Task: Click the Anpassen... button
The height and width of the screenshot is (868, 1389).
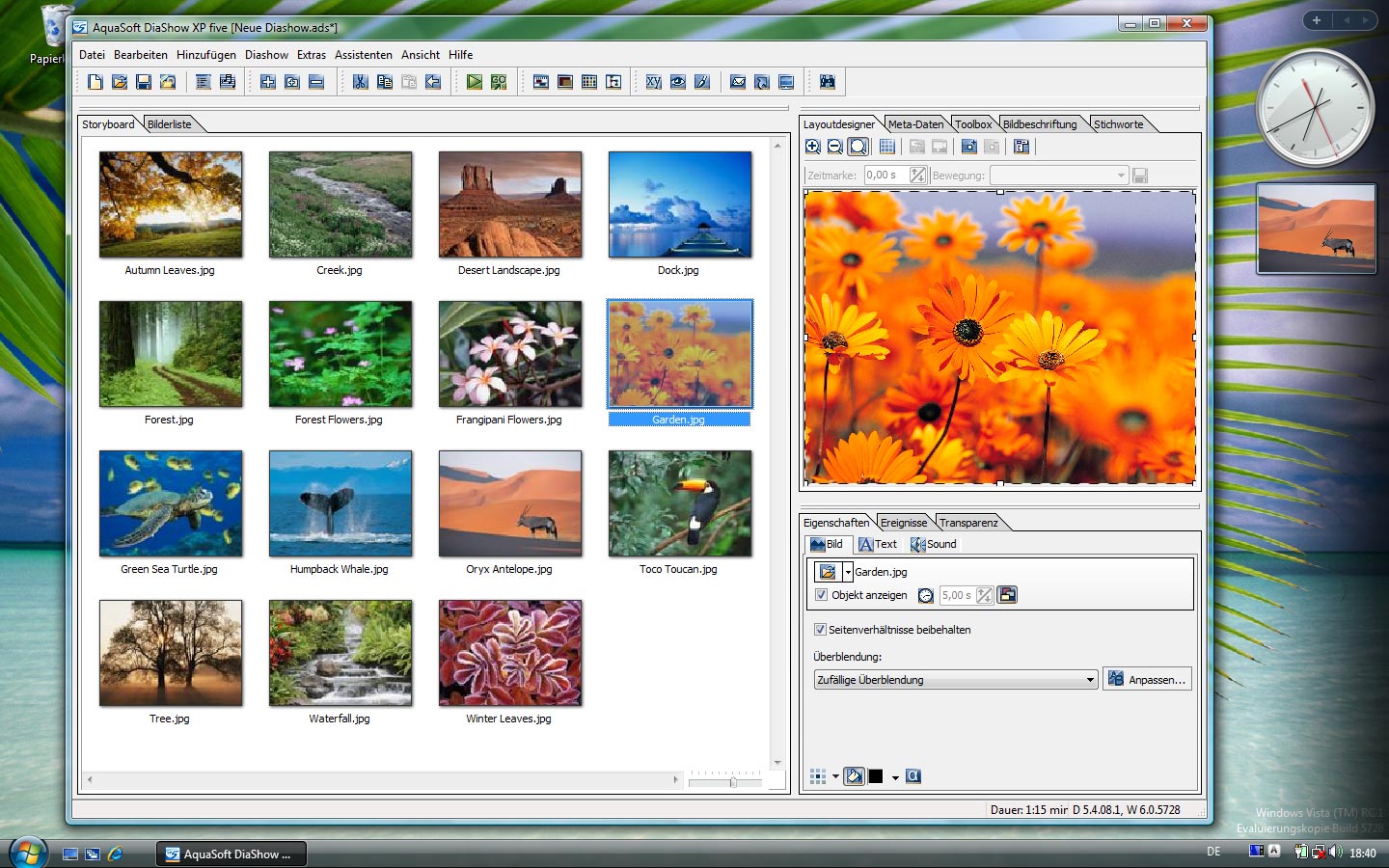Action: click(x=1147, y=680)
